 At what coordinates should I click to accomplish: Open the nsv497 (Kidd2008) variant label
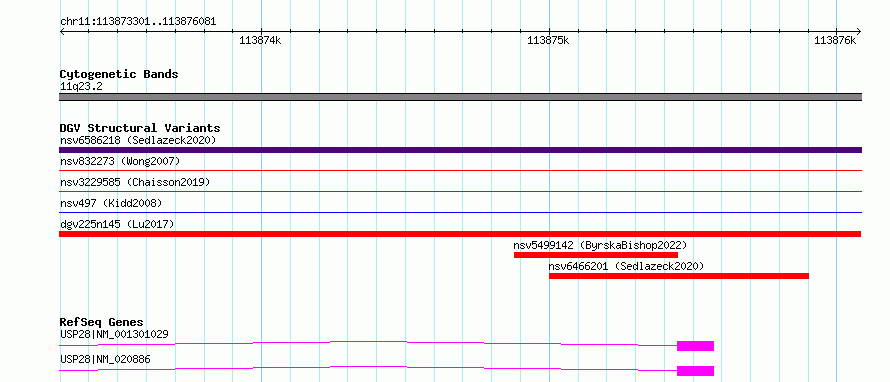111,203
